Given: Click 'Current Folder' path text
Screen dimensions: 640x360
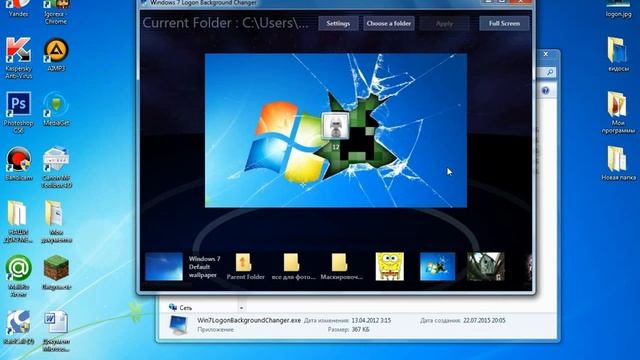Looking at the screenshot, I should 225,23.
